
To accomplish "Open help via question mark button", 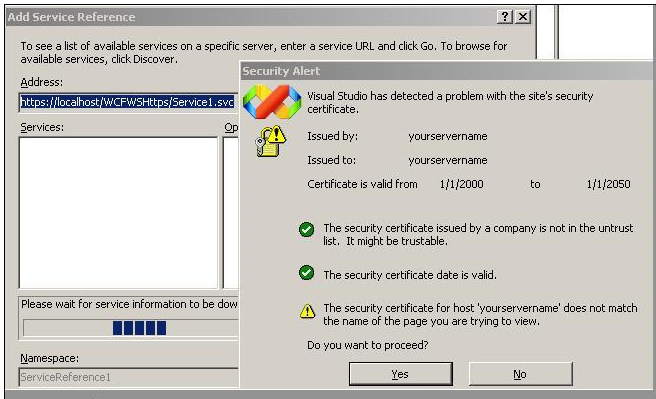I will pyautogui.click(x=505, y=17).
